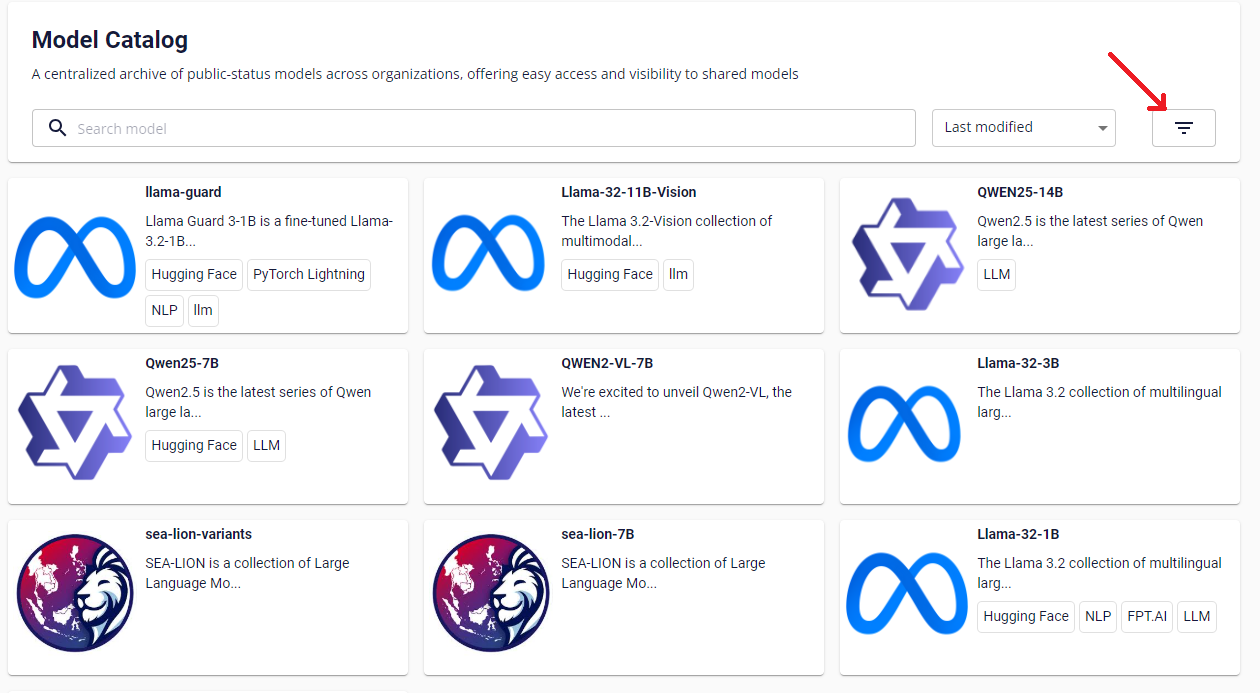Click the LLM tag on the Qwen25-7B card
This screenshot has height=693, width=1260.
click(267, 446)
